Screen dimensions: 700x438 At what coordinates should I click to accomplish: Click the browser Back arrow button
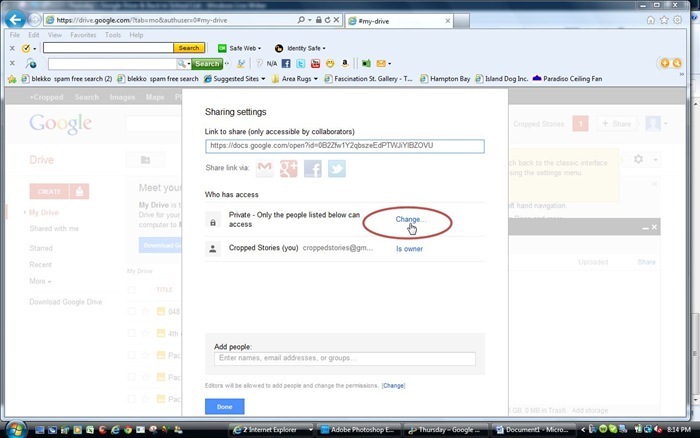coord(15,20)
